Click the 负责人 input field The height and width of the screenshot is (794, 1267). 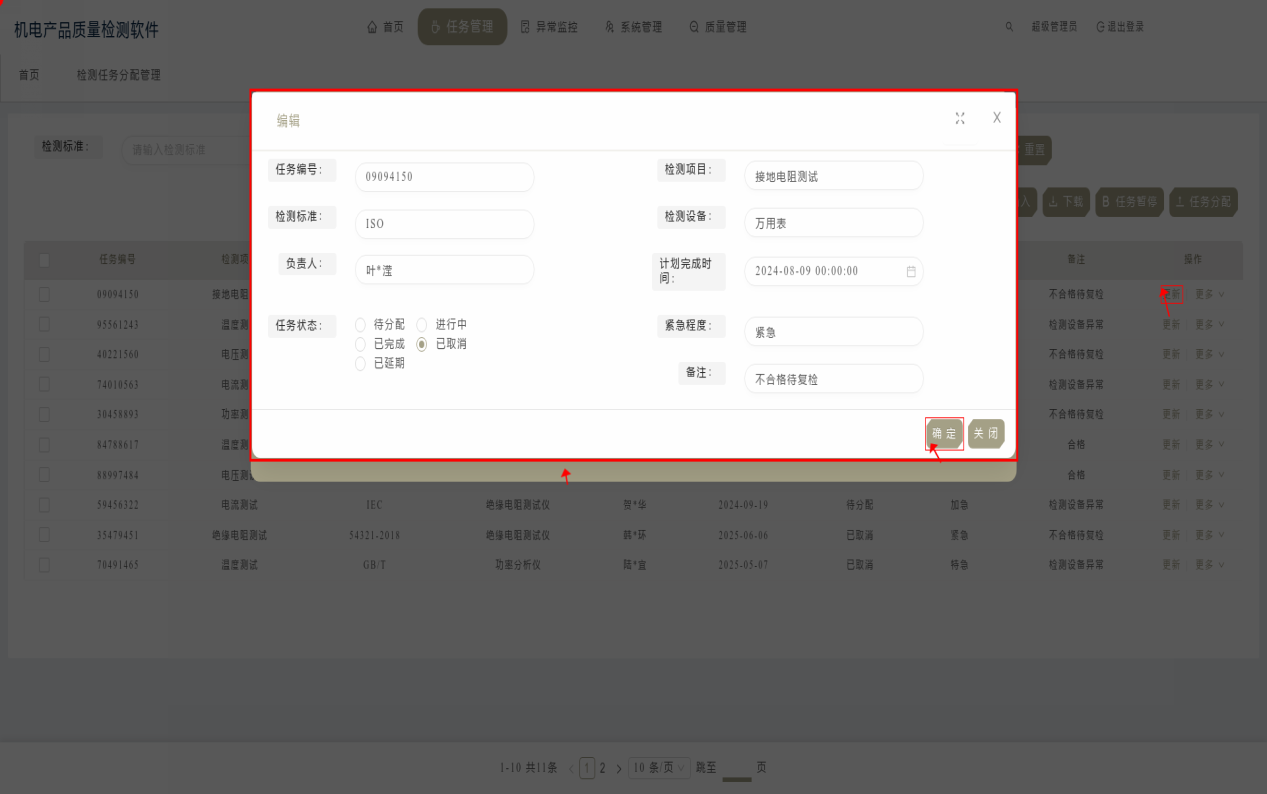click(444, 270)
